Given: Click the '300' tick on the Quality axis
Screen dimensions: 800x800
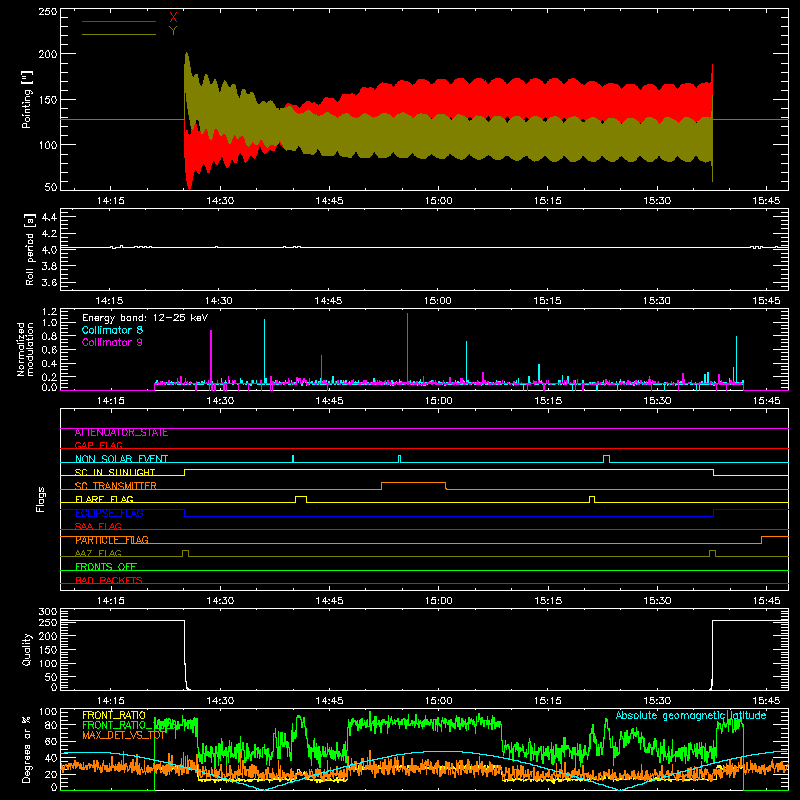Looking at the screenshot, I should point(48,612).
